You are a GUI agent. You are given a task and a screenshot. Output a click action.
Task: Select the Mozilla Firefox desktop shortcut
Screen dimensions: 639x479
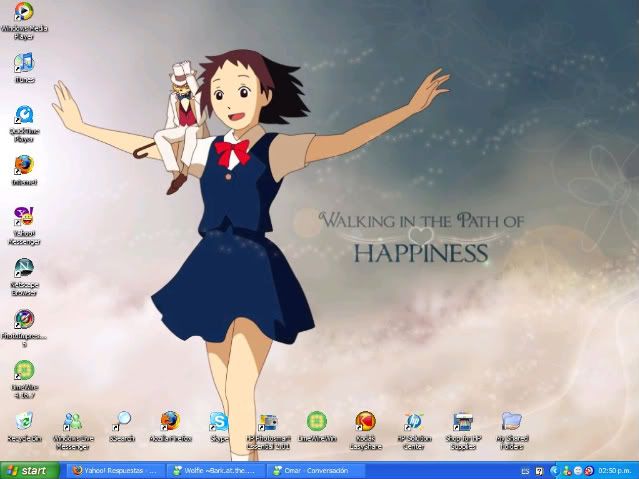pyautogui.click(x=170, y=426)
